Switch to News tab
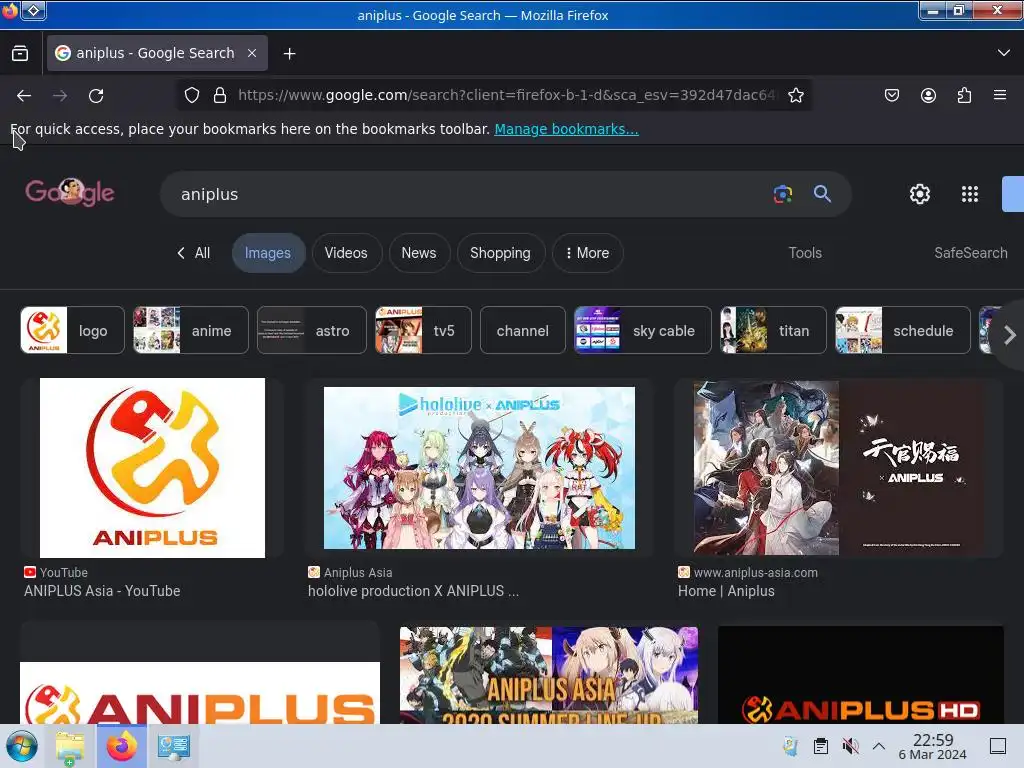 (419, 253)
